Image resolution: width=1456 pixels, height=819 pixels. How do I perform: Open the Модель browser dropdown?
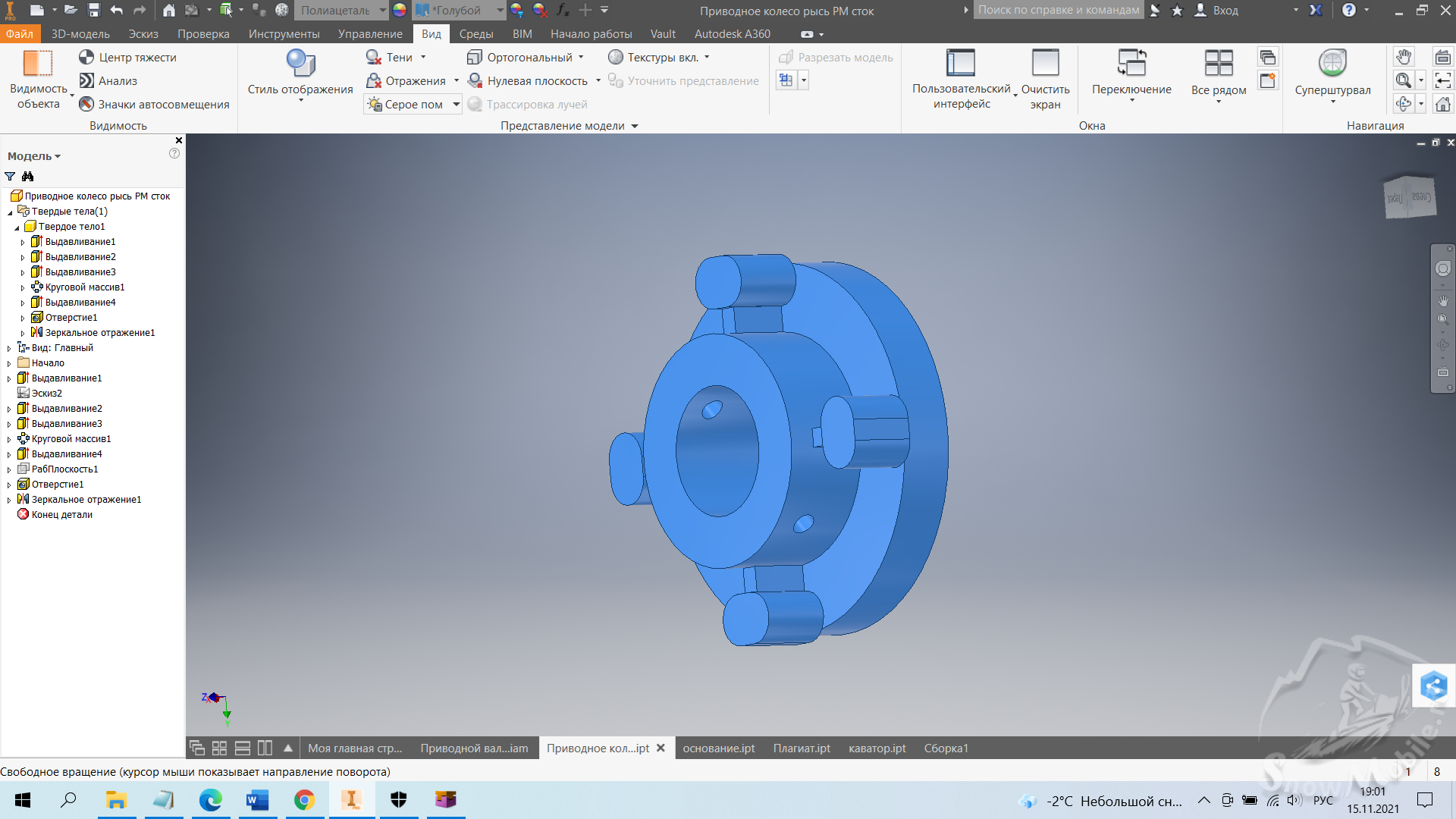click(x=33, y=156)
